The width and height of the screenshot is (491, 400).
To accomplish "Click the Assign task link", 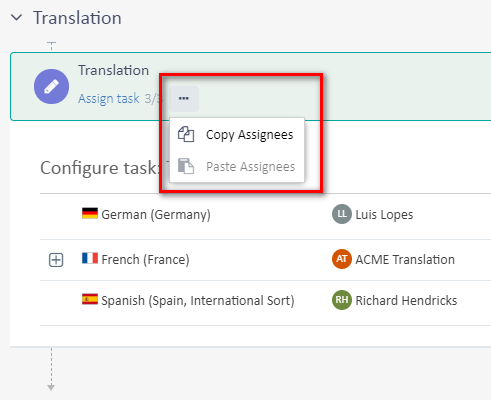I will pyautogui.click(x=109, y=99).
